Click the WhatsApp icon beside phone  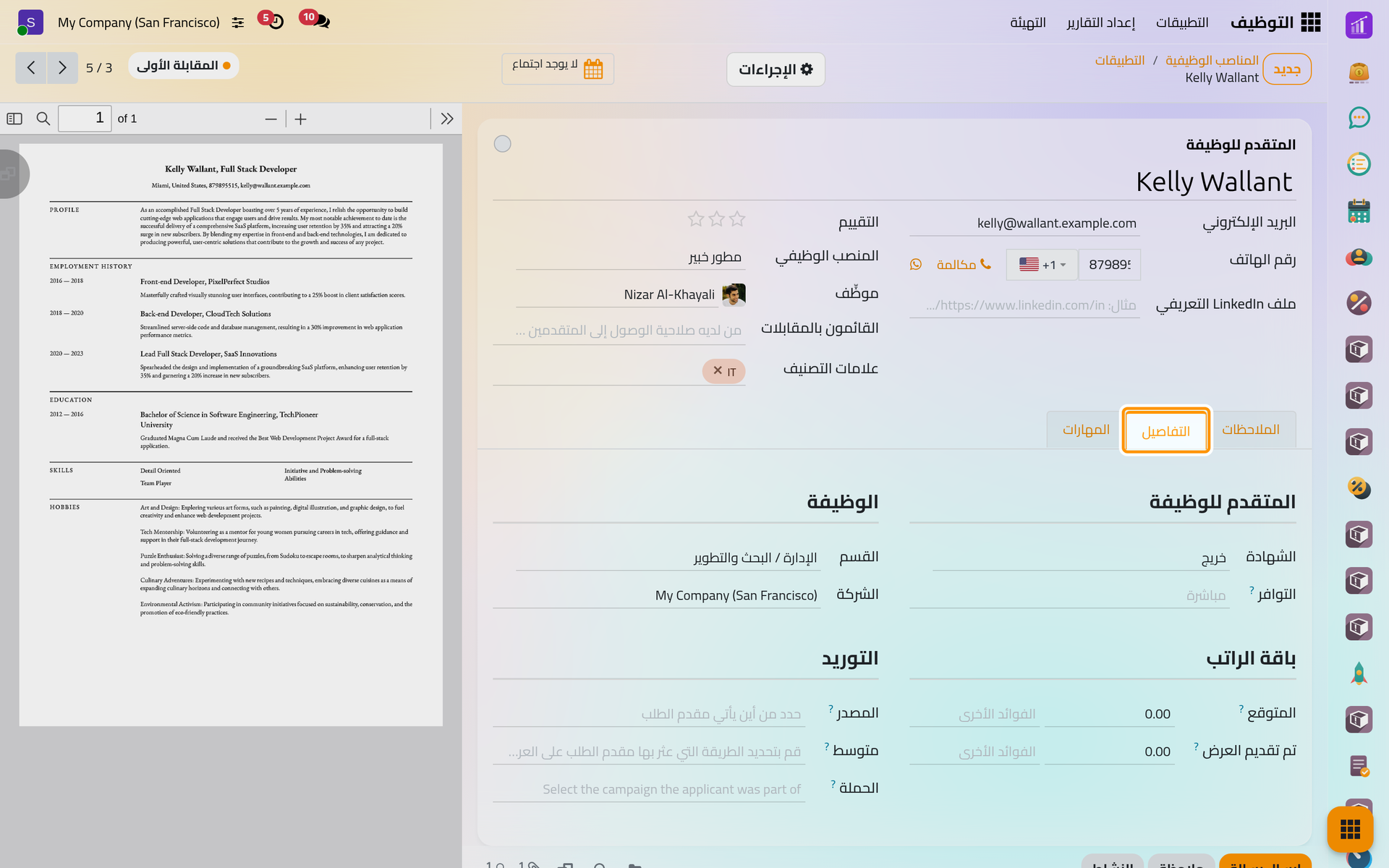pyautogui.click(x=916, y=265)
